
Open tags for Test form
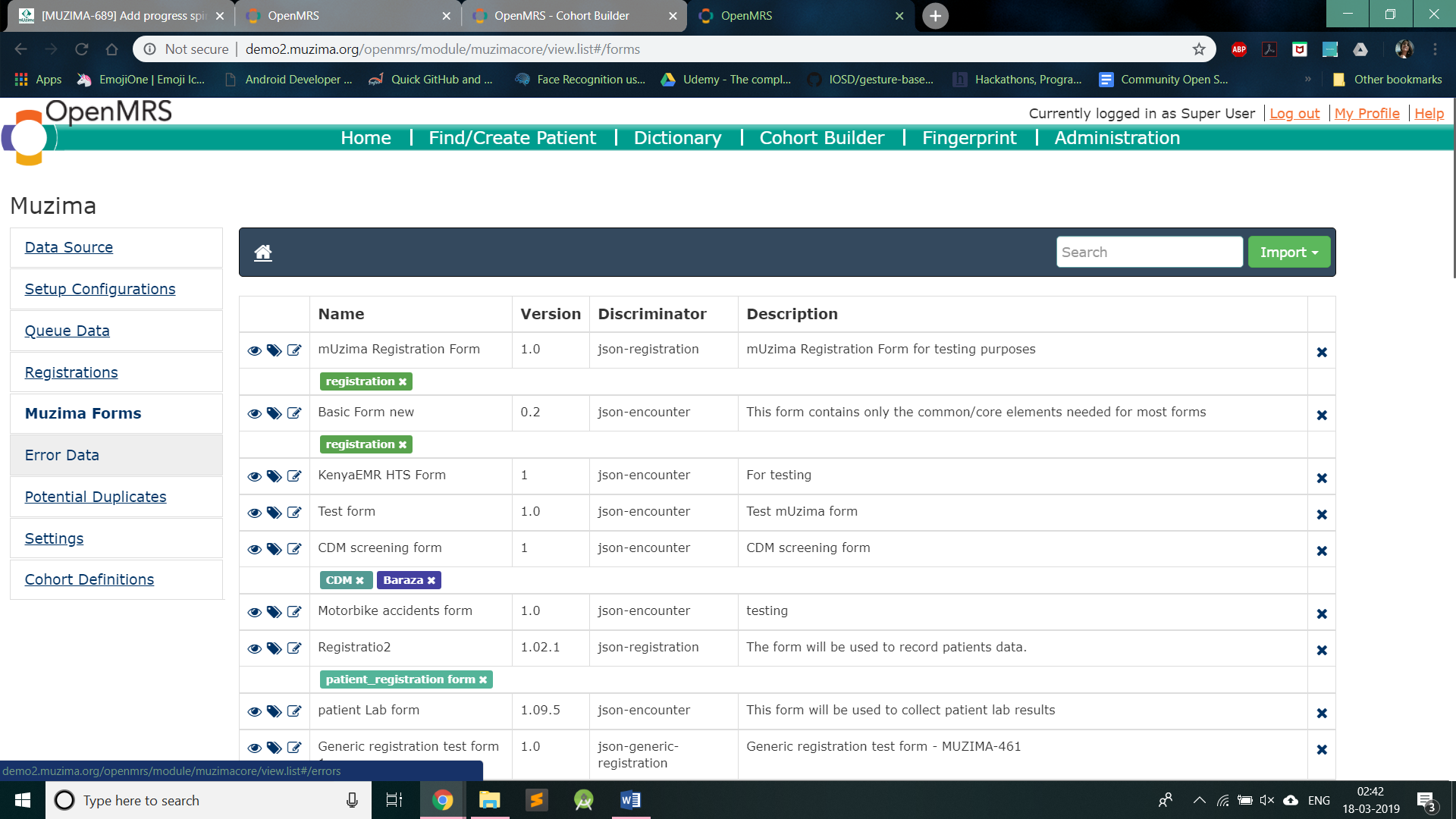pyautogui.click(x=275, y=513)
